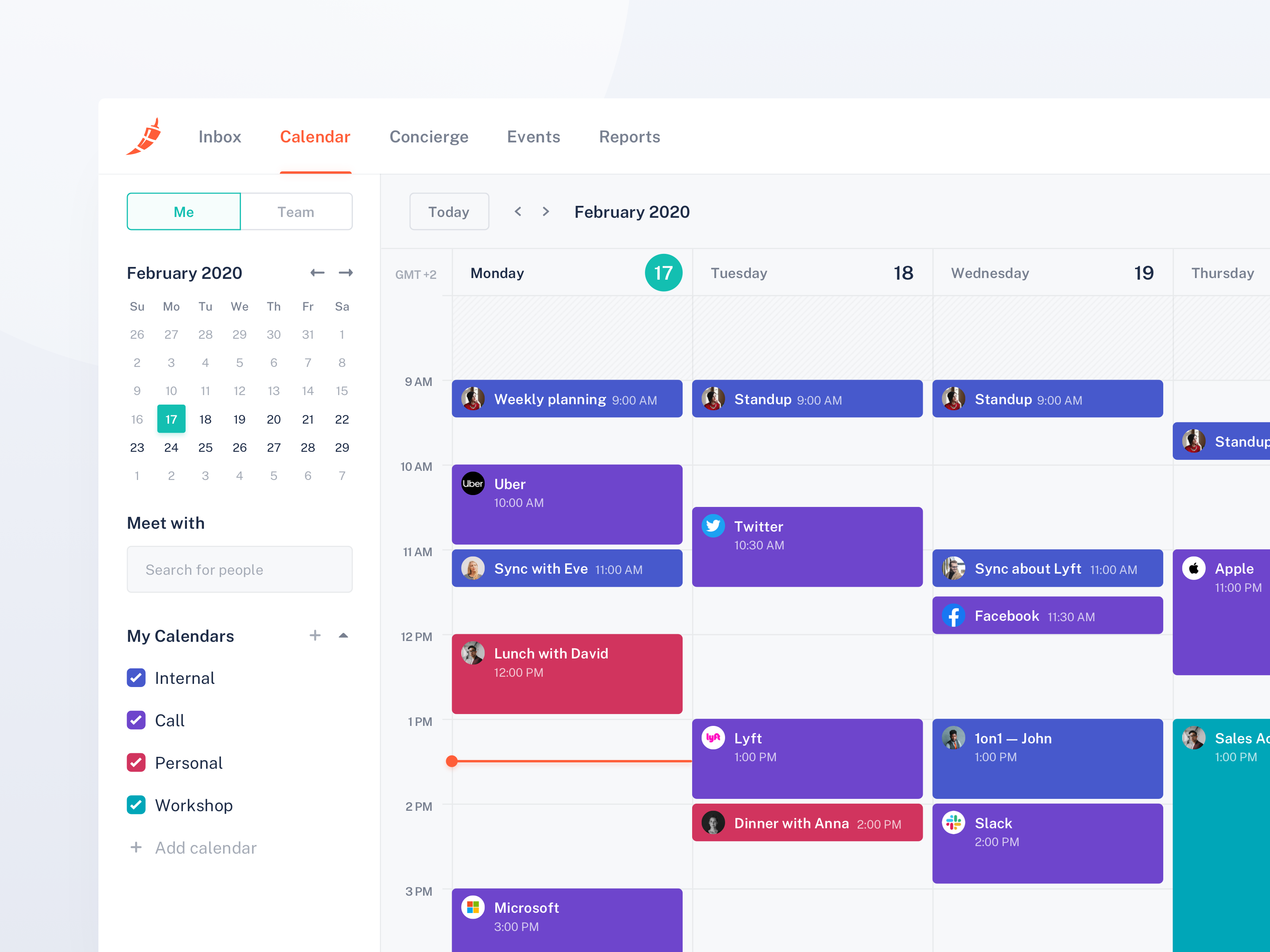Viewport: 1270px width, 952px height.
Task: Click Anna's avatar on Dinner with Anna
Action: pyautogui.click(x=713, y=823)
